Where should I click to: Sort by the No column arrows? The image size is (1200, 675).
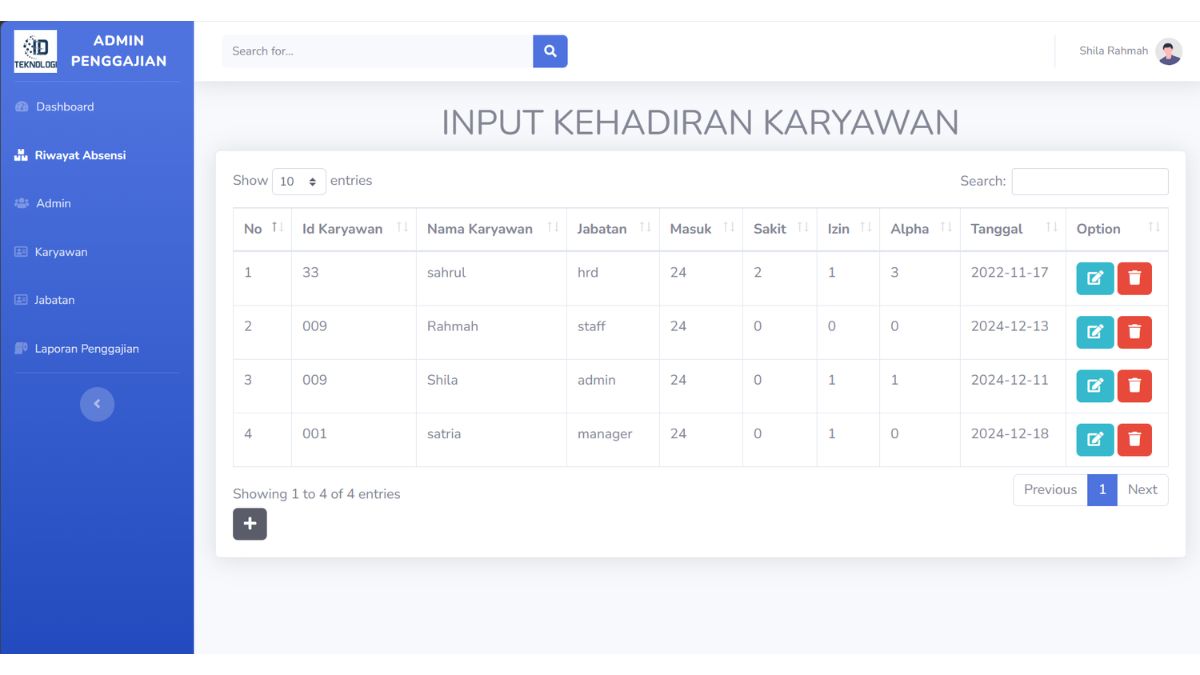(278, 228)
